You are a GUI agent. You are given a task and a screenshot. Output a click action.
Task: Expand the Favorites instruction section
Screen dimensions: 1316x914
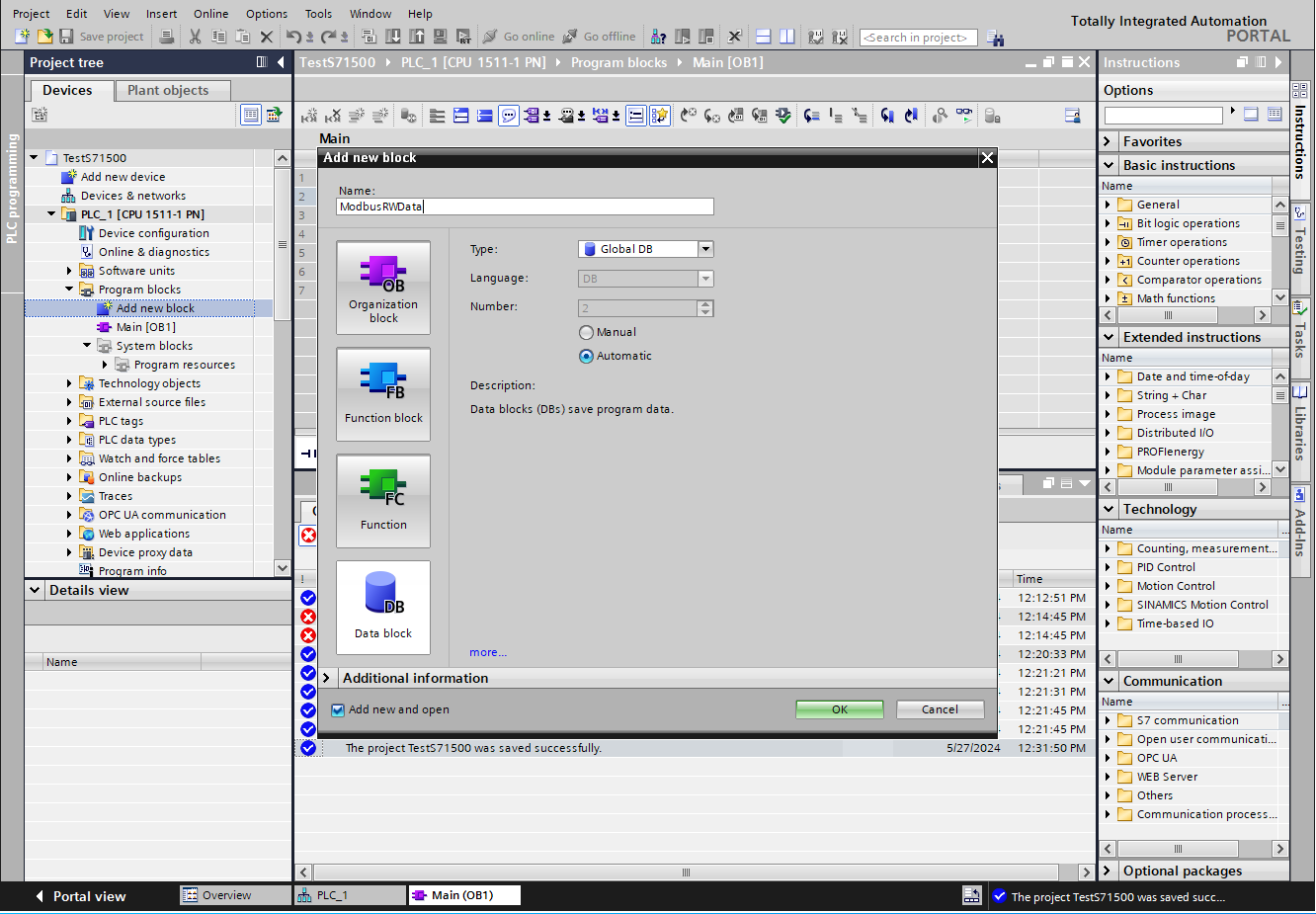click(1108, 142)
